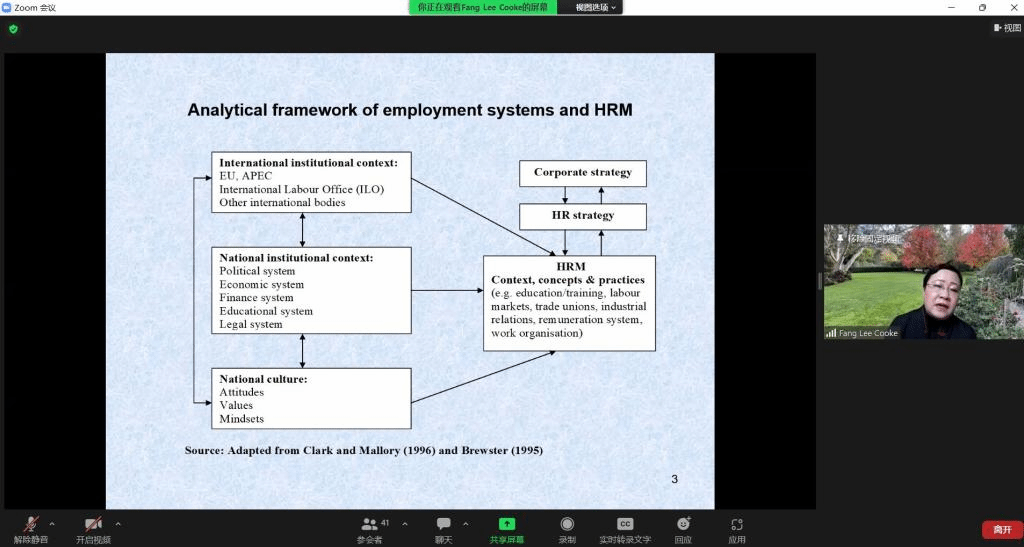The height and width of the screenshot is (547, 1024).
Task: Click the Share Screen green icon
Action: coord(506,525)
